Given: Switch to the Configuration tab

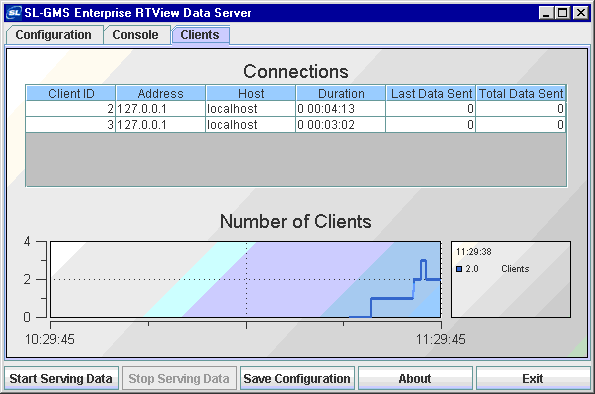Looking at the screenshot, I should 54,35.
